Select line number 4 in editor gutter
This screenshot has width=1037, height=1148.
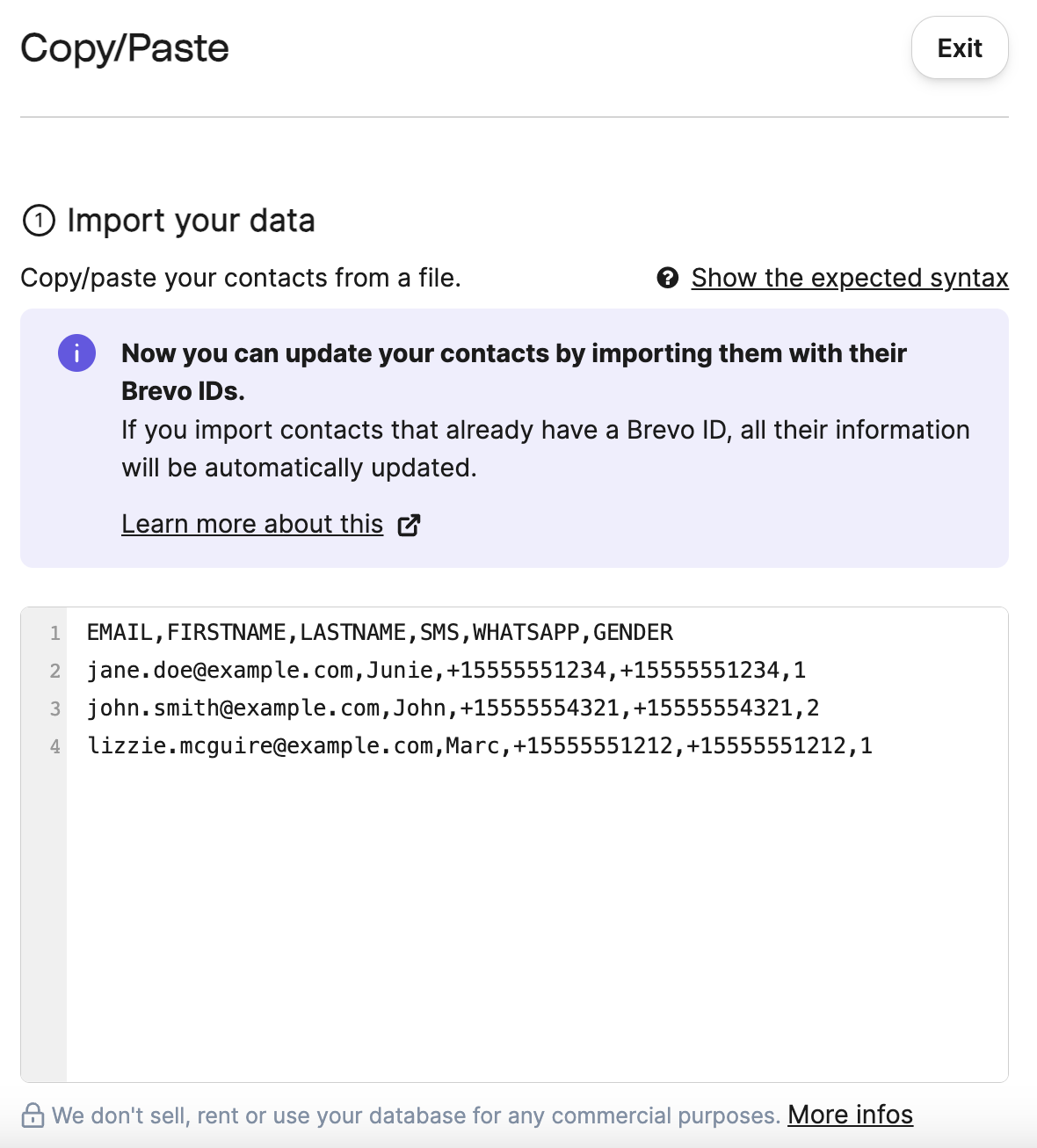point(54,746)
